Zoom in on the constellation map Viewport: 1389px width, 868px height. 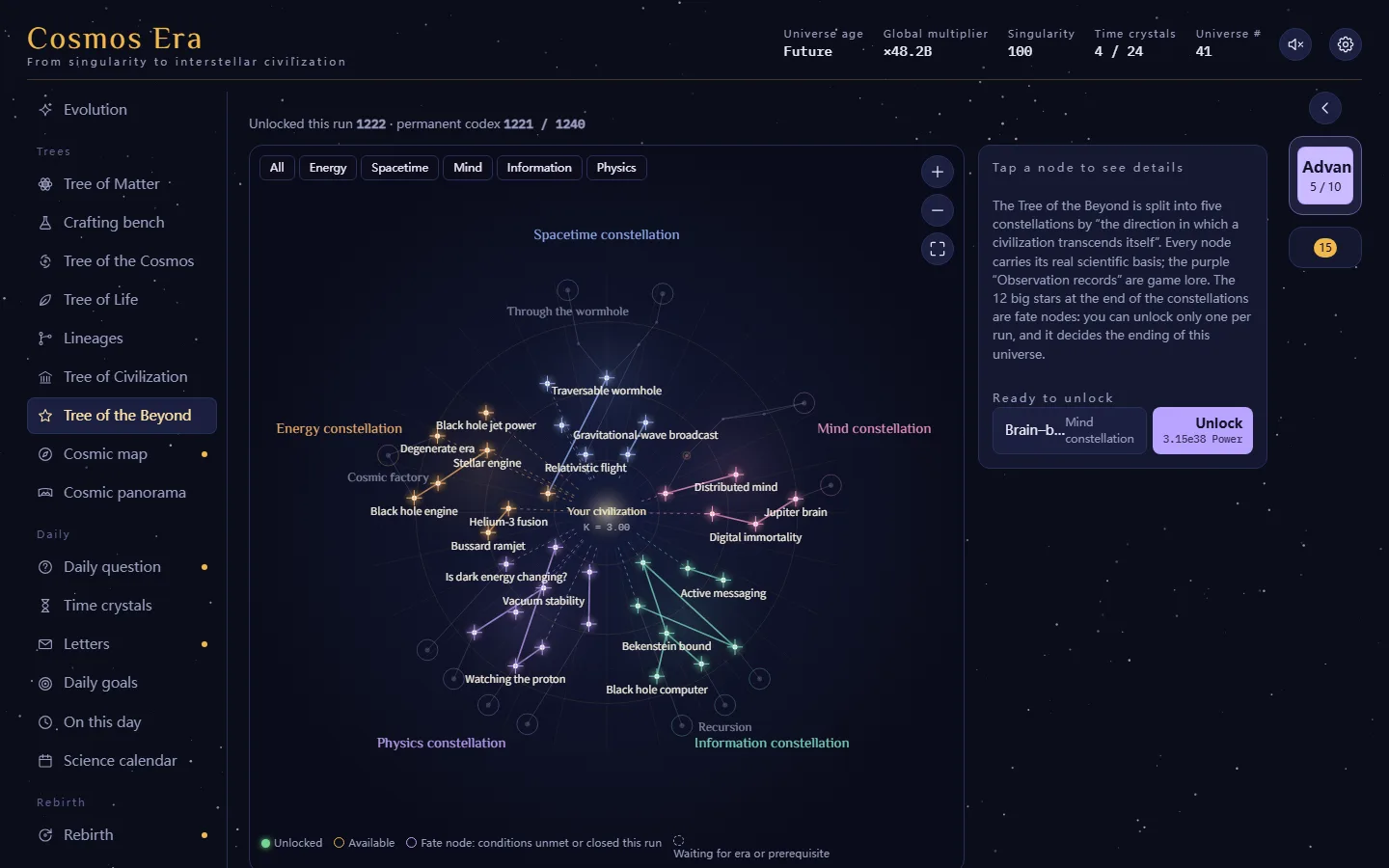[938, 172]
